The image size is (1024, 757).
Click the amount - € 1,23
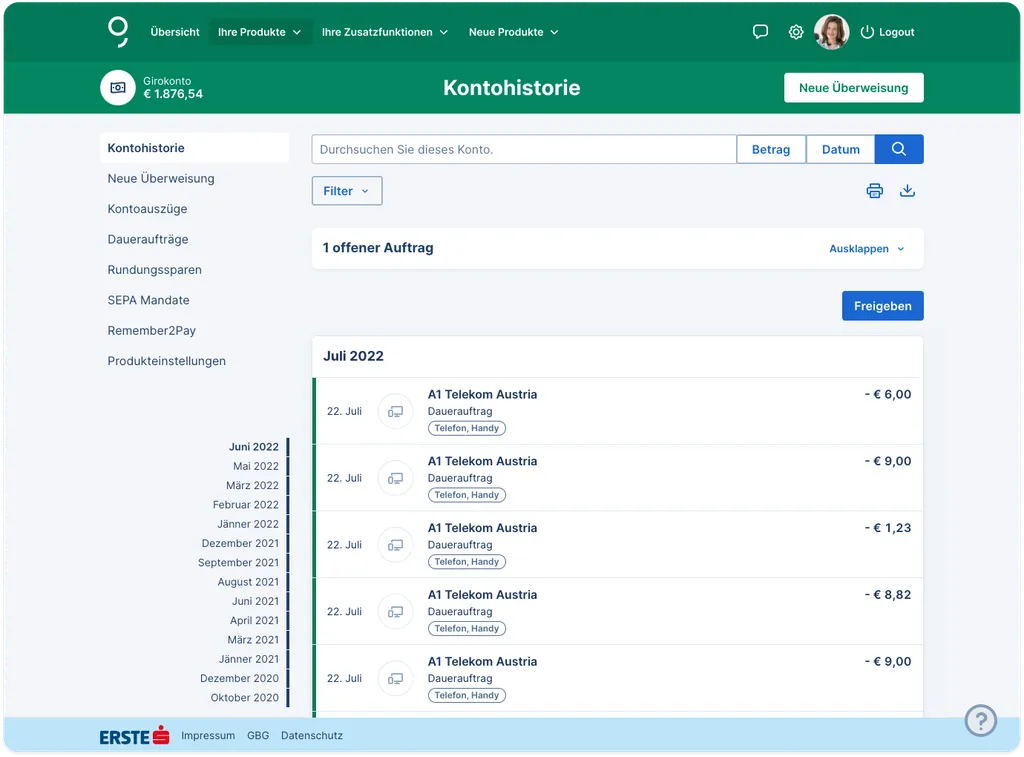click(x=888, y=528)
